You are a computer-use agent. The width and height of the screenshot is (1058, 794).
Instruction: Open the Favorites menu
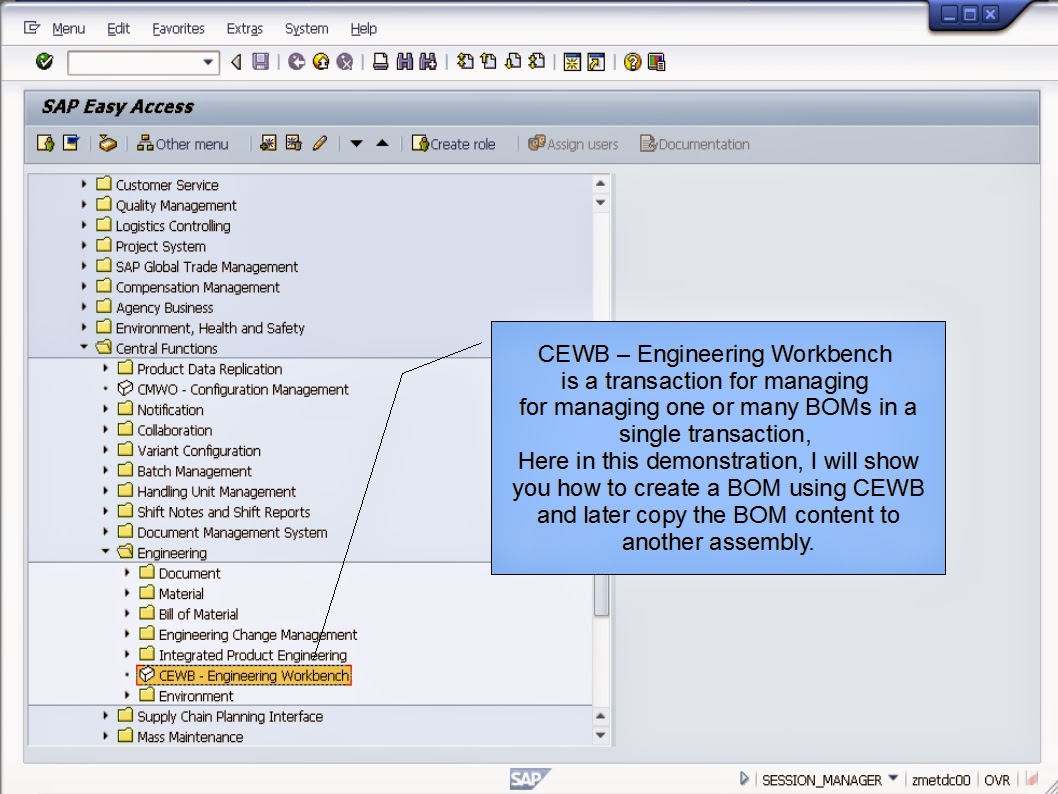click(178, 29)
